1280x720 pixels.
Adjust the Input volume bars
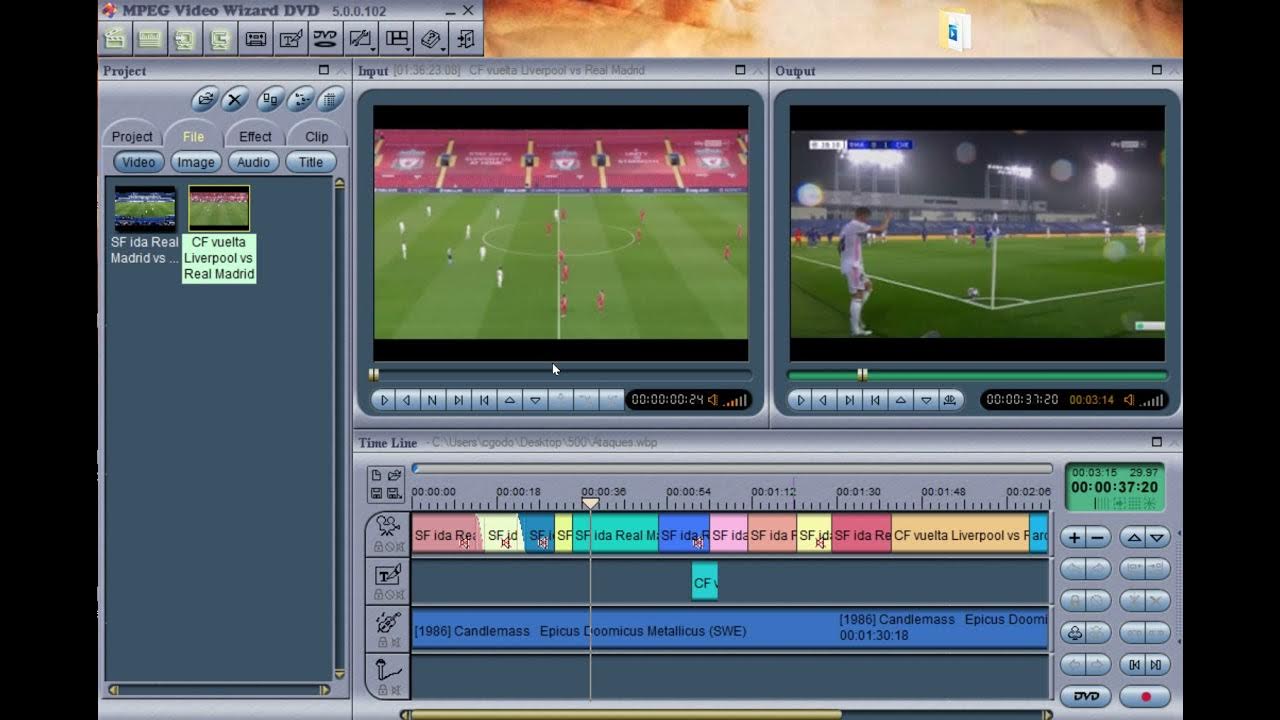[735, 400]
